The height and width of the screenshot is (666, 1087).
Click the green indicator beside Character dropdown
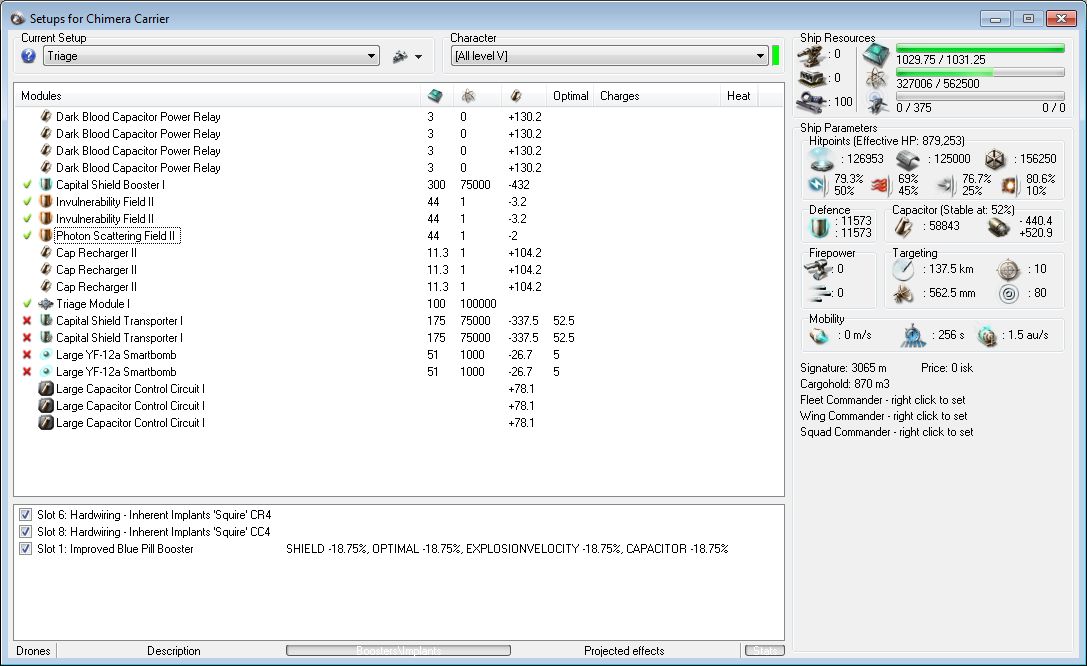tap(775, 56)
